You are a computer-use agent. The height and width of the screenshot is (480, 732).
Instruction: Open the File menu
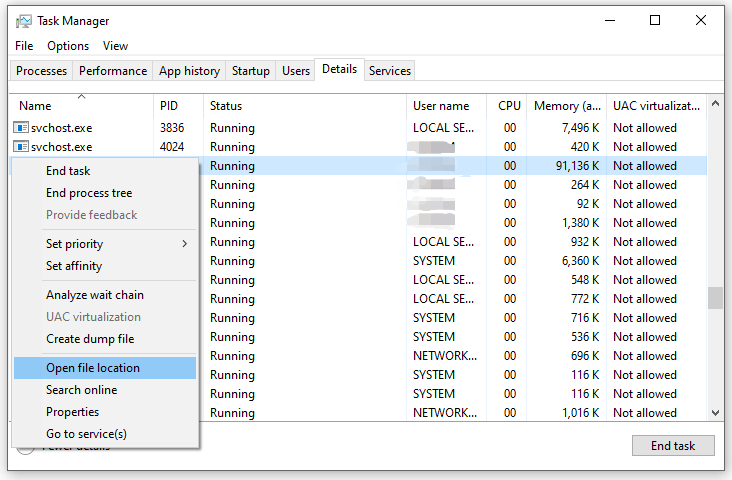24,46
